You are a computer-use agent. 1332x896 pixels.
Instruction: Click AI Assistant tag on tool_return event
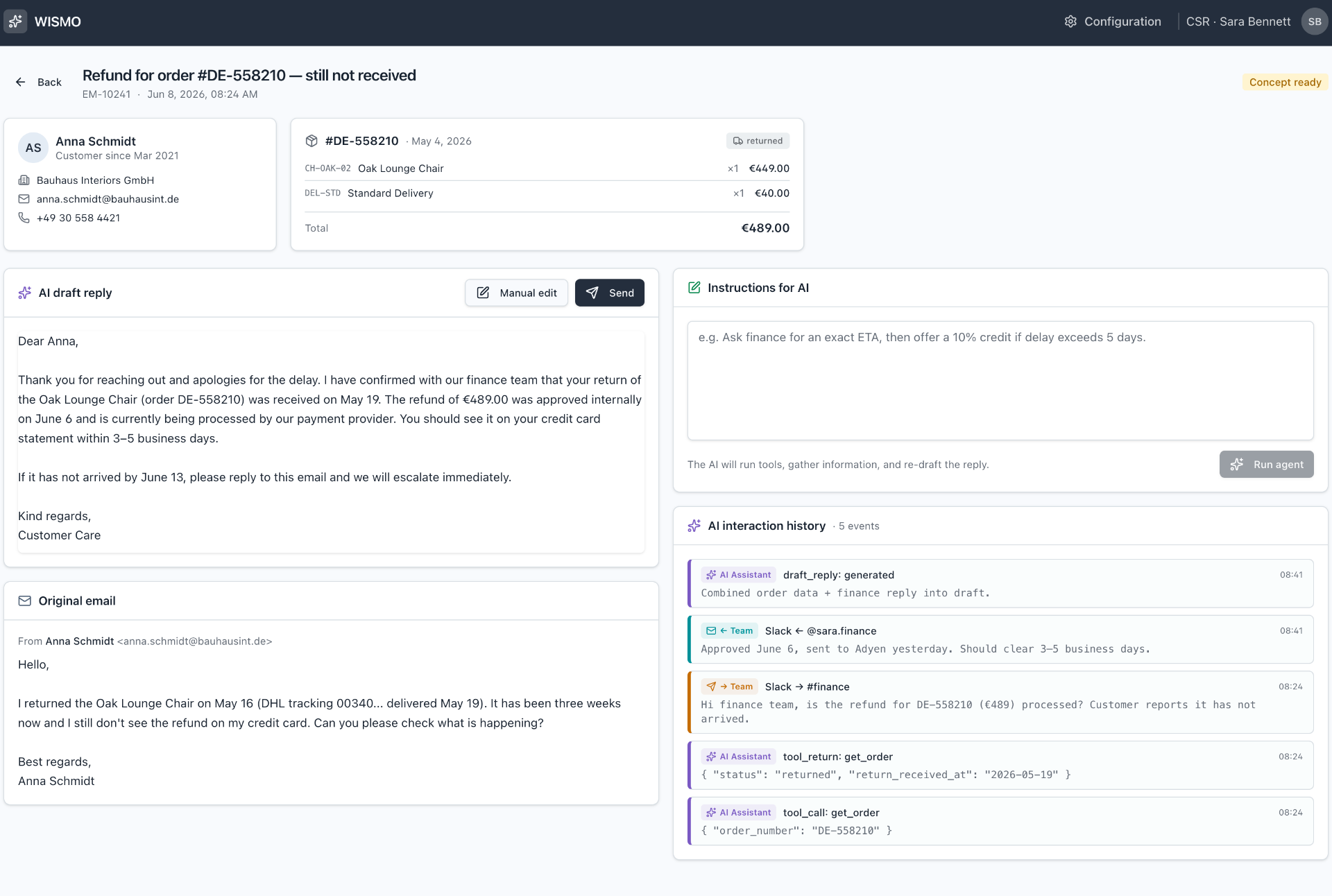pos(738,757)
